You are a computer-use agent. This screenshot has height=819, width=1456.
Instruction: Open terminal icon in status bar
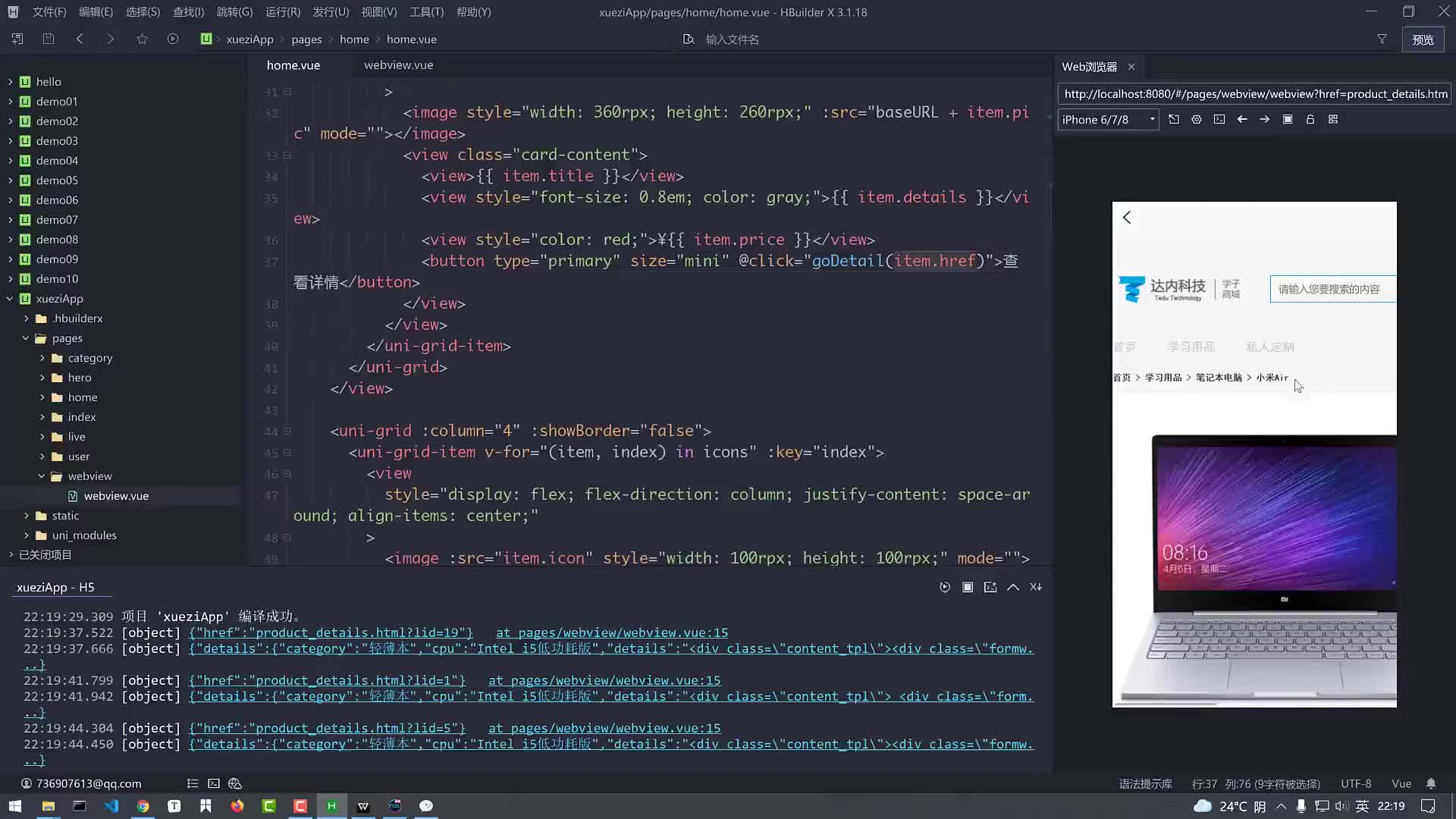point(214,783)
